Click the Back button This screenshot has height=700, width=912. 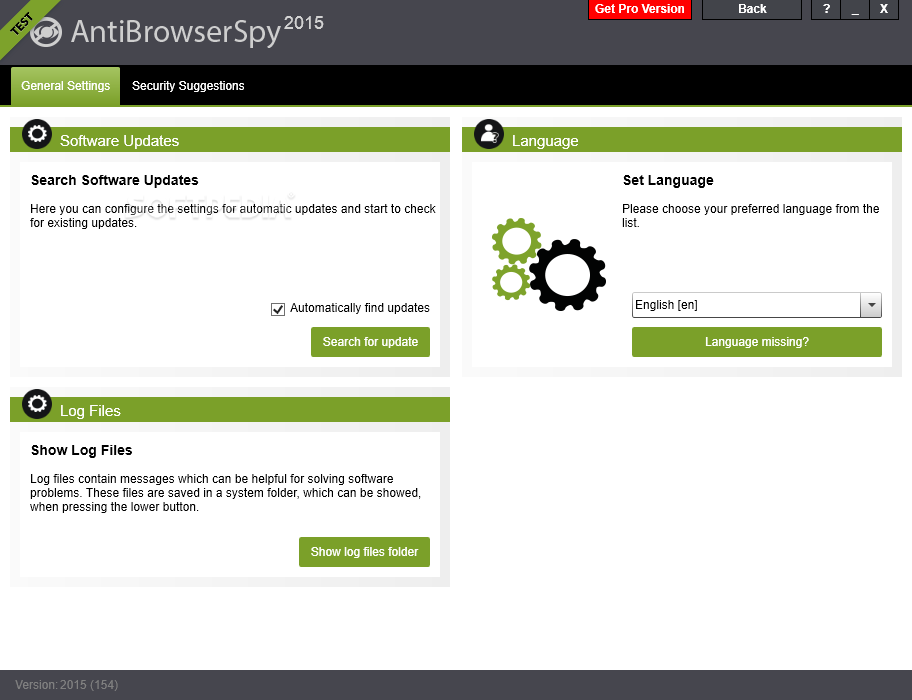tap(752, 9)
